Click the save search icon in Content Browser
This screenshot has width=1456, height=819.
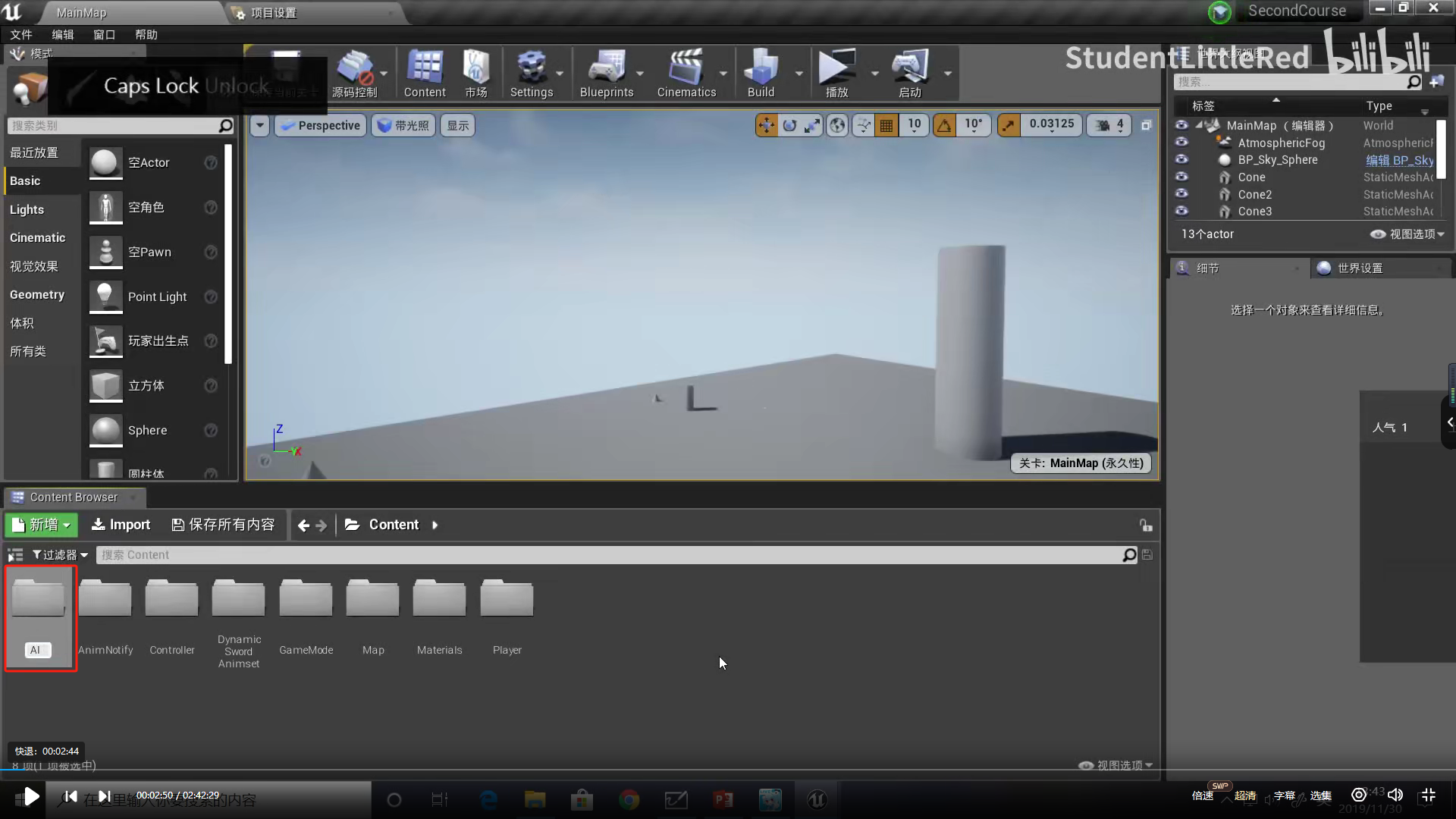[1147, 554]
